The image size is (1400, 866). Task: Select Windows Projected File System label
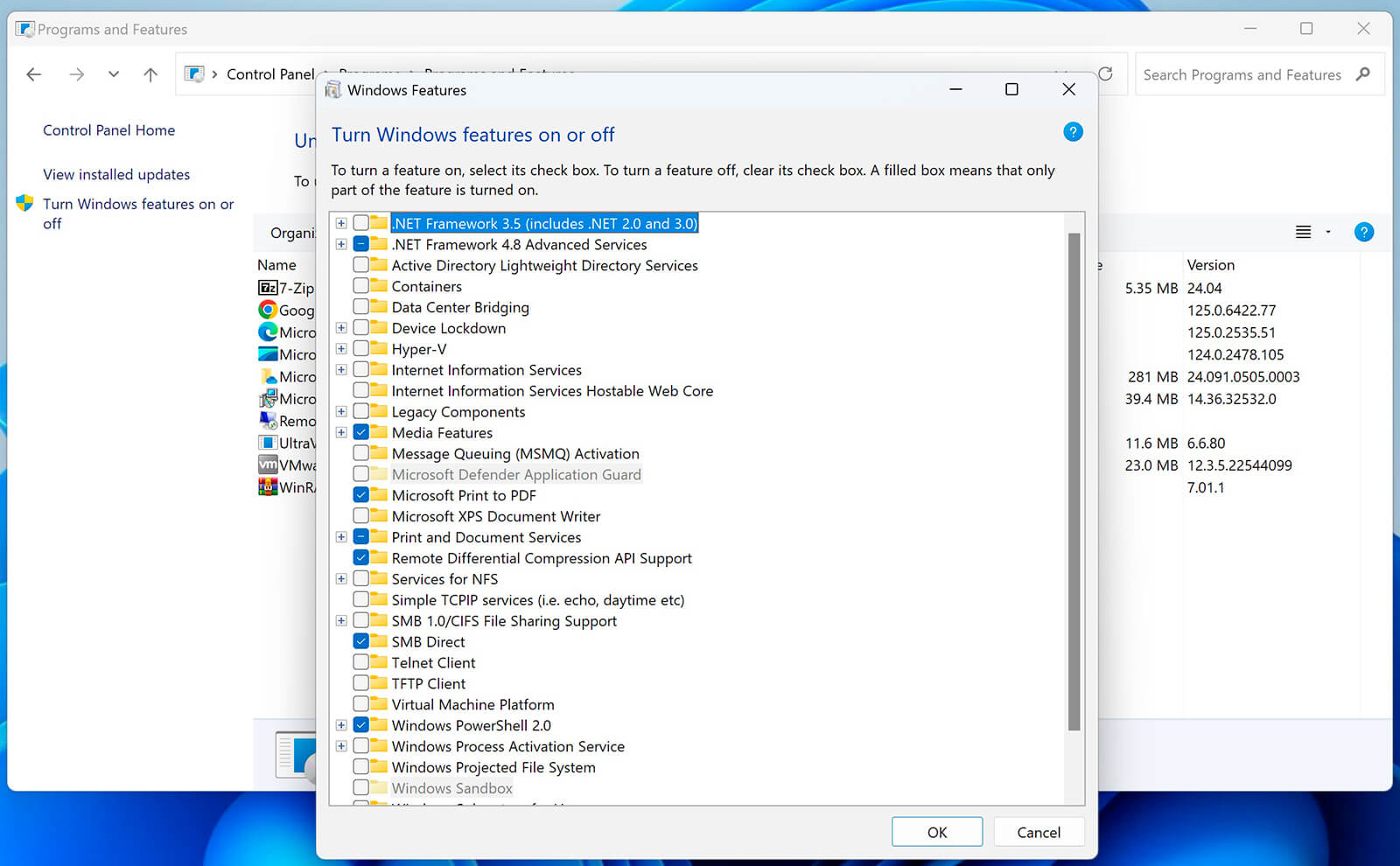click(x=493, y=767)
